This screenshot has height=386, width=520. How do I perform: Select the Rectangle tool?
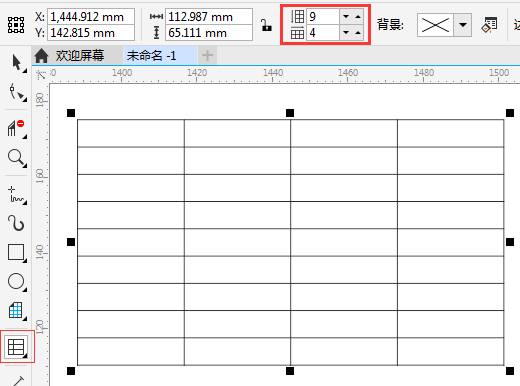(16, 252)
